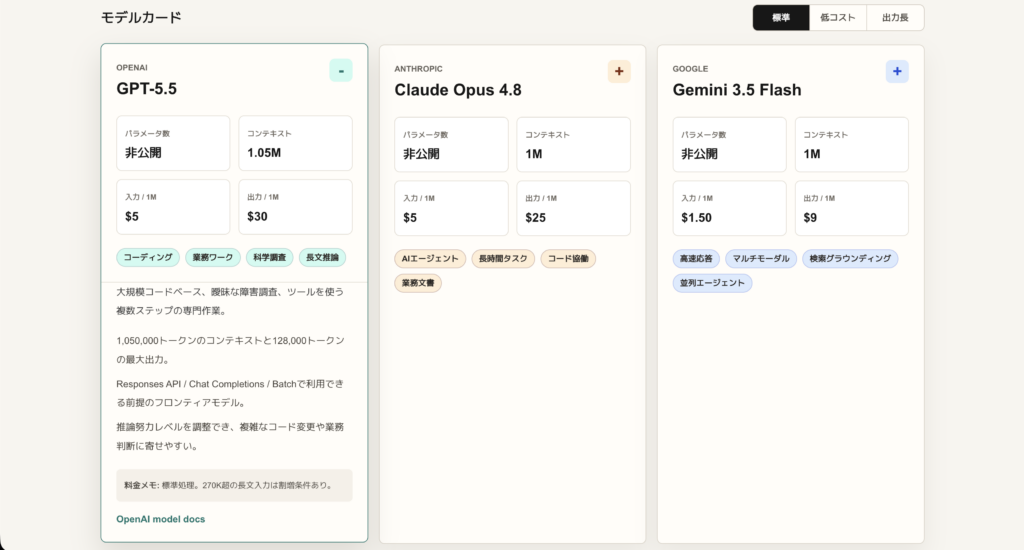This screenshot has width=1024, height=550.
Task: Click the 料金メモ note box
Action: 234,485
